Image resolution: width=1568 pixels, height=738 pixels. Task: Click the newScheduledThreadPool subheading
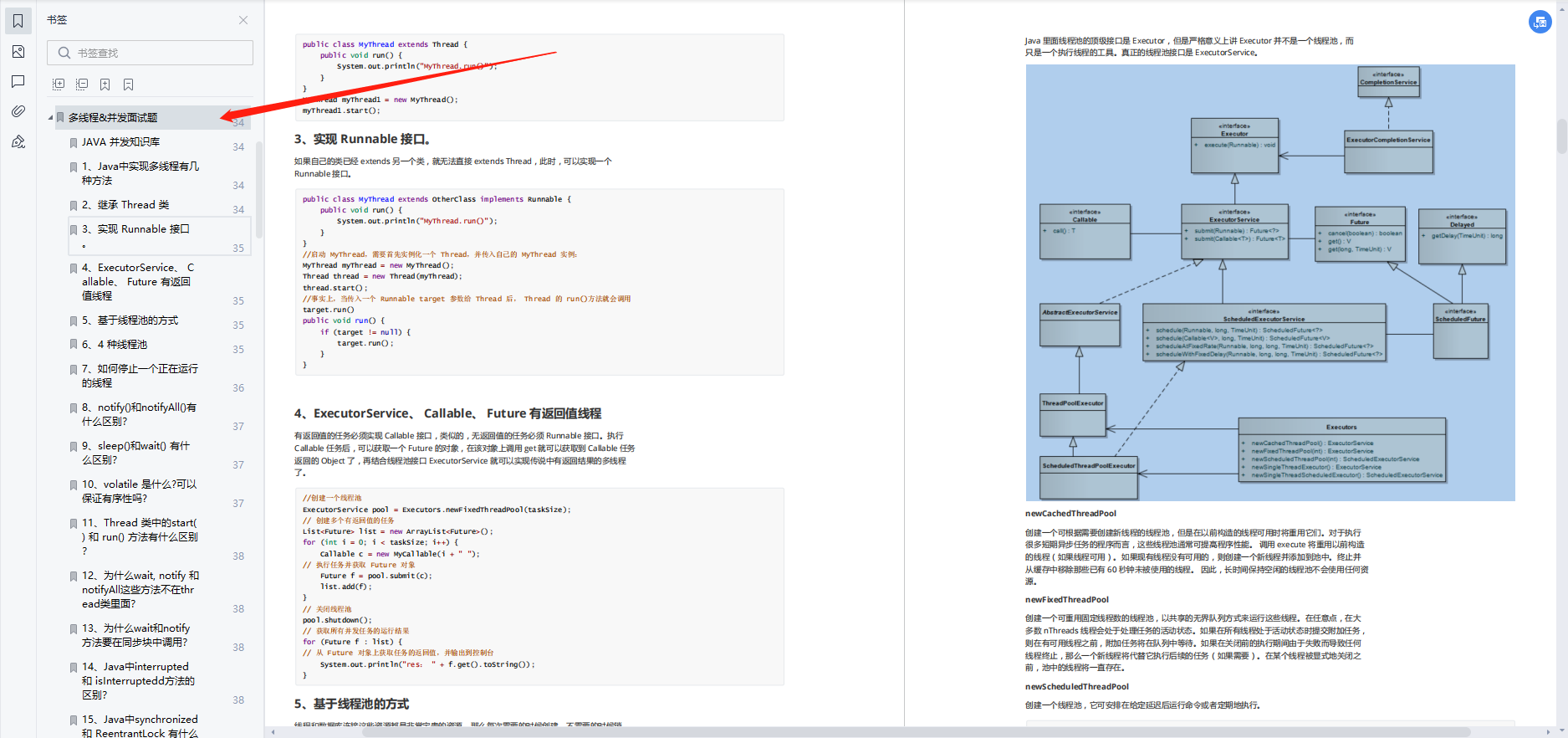click(1077, 687)
